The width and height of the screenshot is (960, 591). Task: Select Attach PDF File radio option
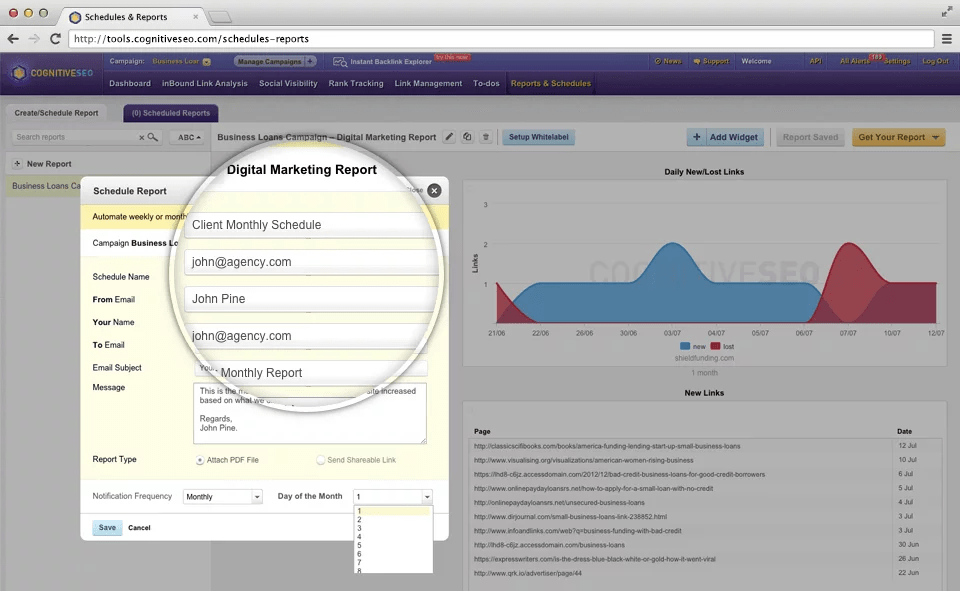pyautogui.click(x=200, y=460)
